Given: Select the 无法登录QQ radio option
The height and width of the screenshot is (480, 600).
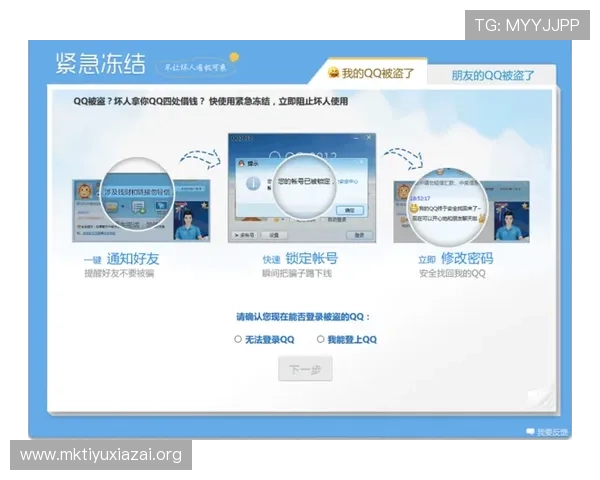Looking at the screenshot, I should pos(238,339).
